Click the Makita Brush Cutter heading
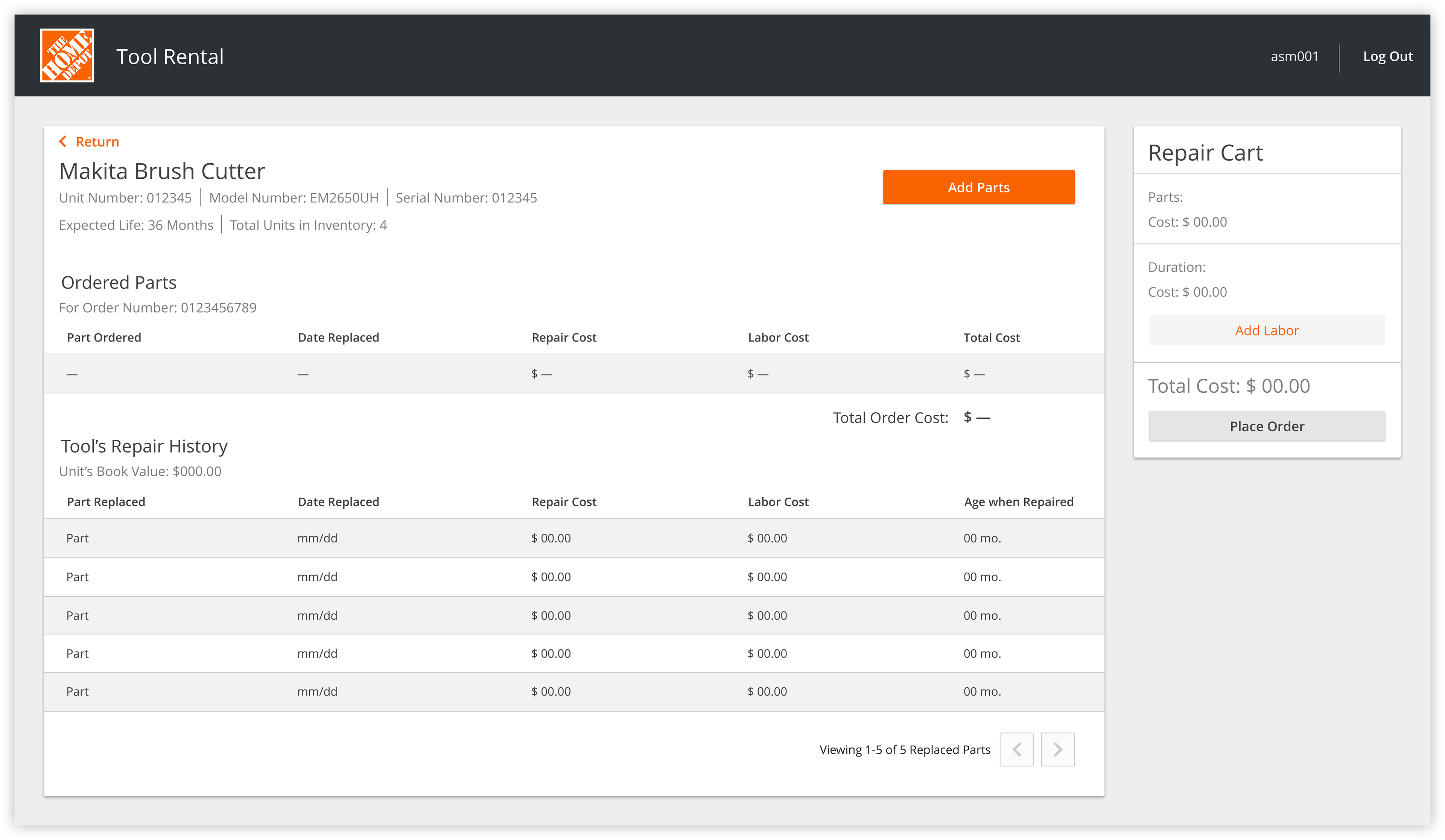1445x840 pixels. point(162,171)
